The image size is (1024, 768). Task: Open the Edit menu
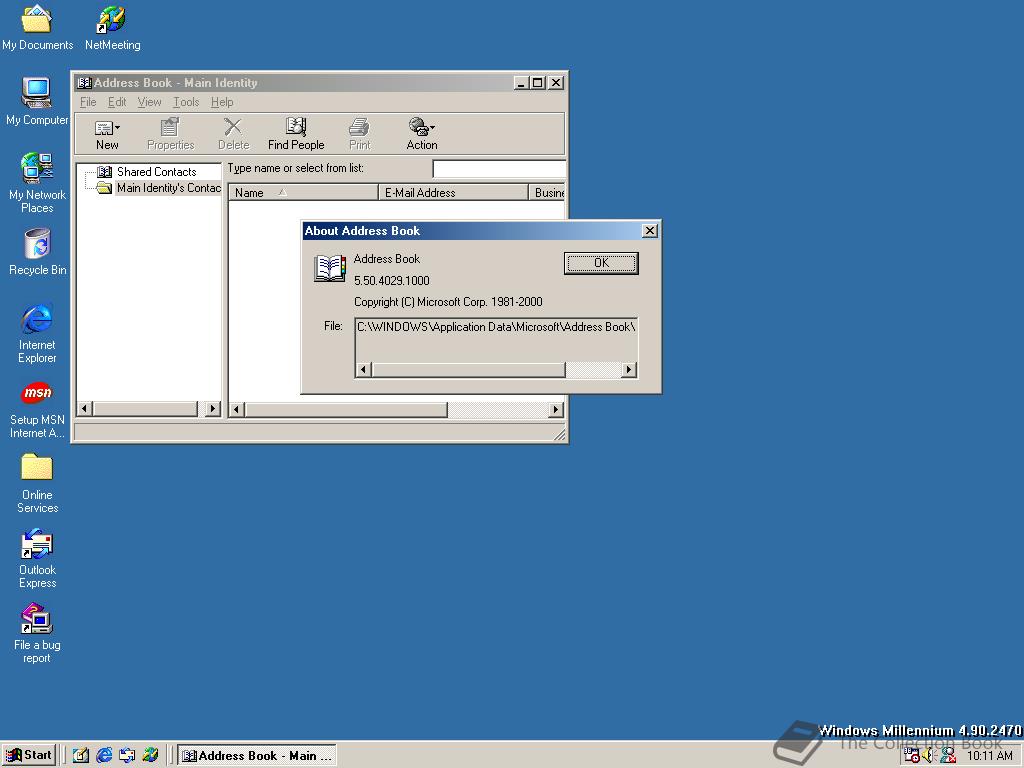117,102
